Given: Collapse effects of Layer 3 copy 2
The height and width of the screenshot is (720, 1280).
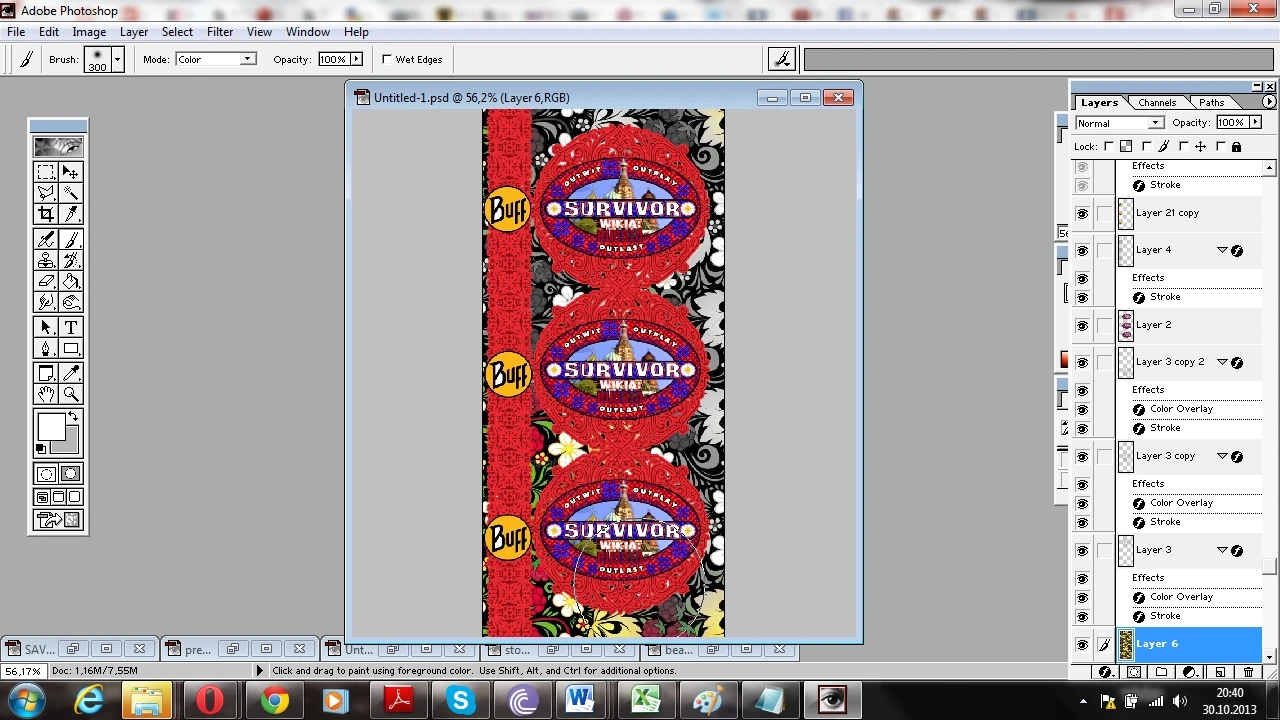Looking at the screenshot, I should point(1222,362).
